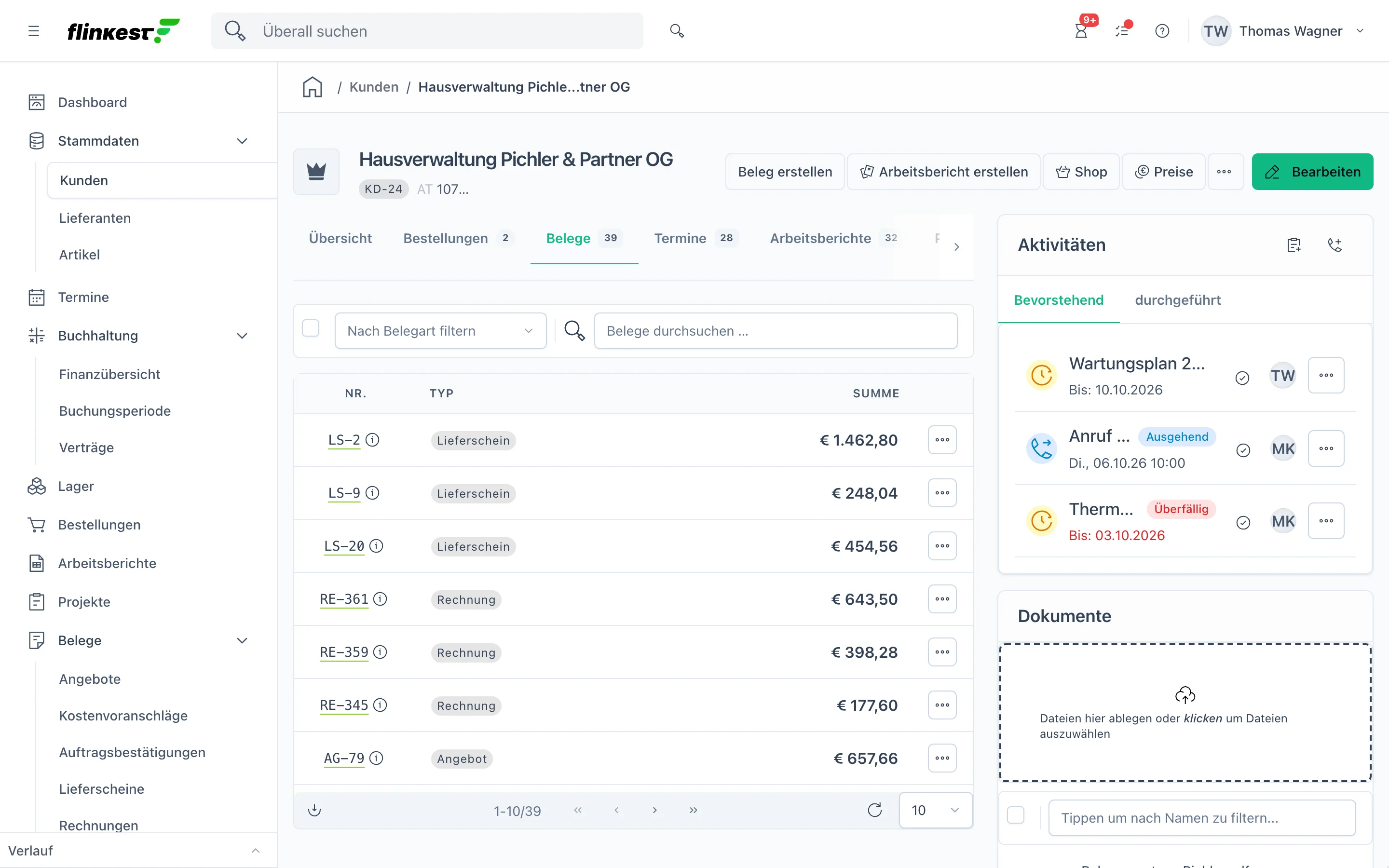Click the refresh icon in table footer
1389x868 pixels.
pyautogui.click(x=875, y=810)
